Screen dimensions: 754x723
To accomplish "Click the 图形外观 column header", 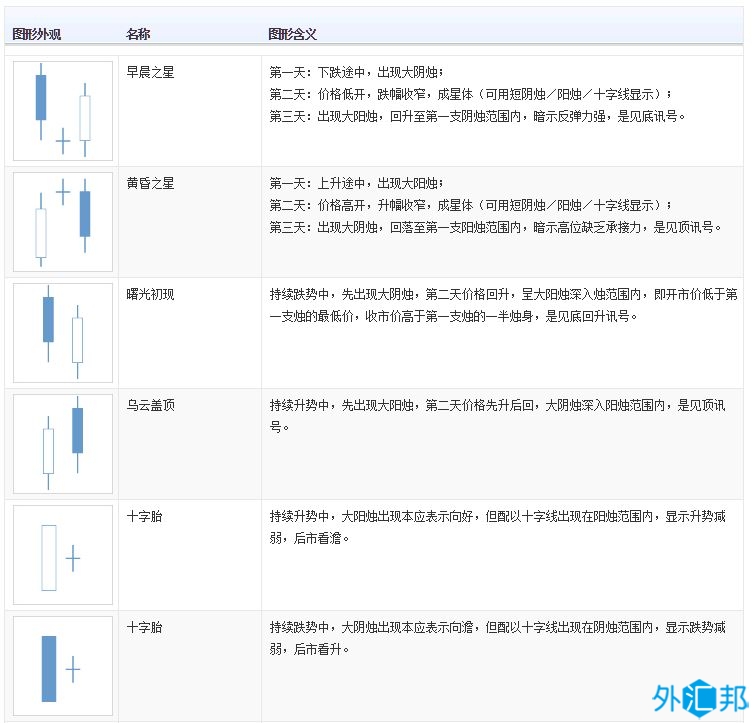I will (x=37, y=34).
